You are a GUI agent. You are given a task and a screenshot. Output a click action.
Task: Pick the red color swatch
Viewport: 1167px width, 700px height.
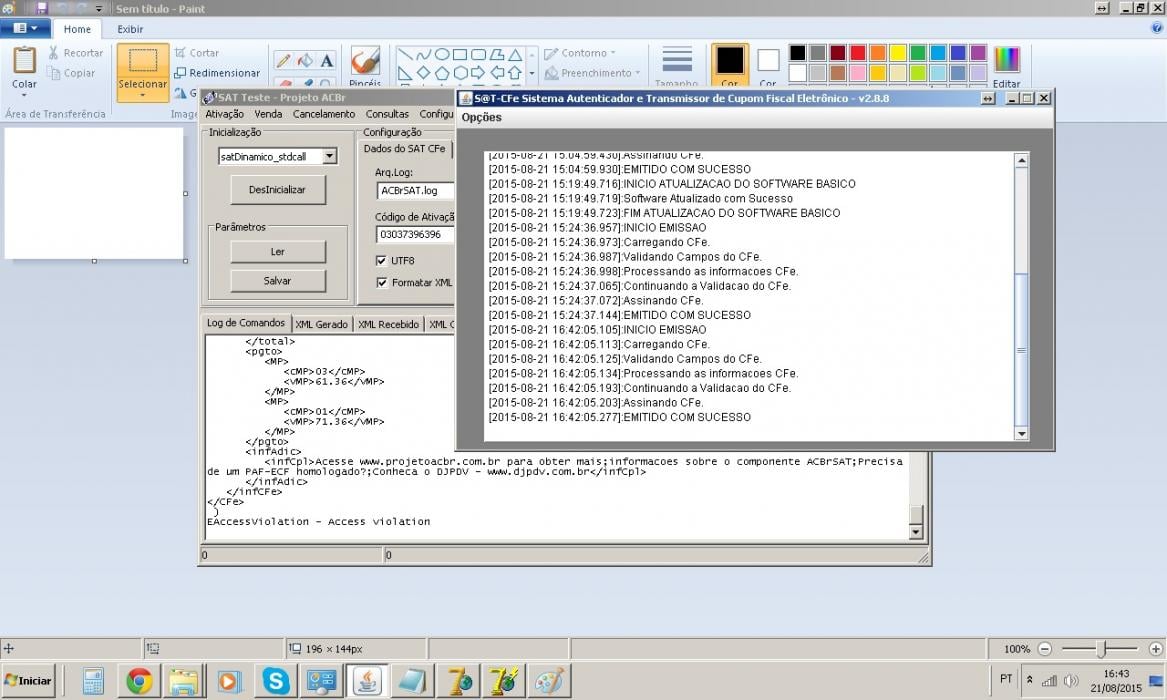tap(857, 53)
